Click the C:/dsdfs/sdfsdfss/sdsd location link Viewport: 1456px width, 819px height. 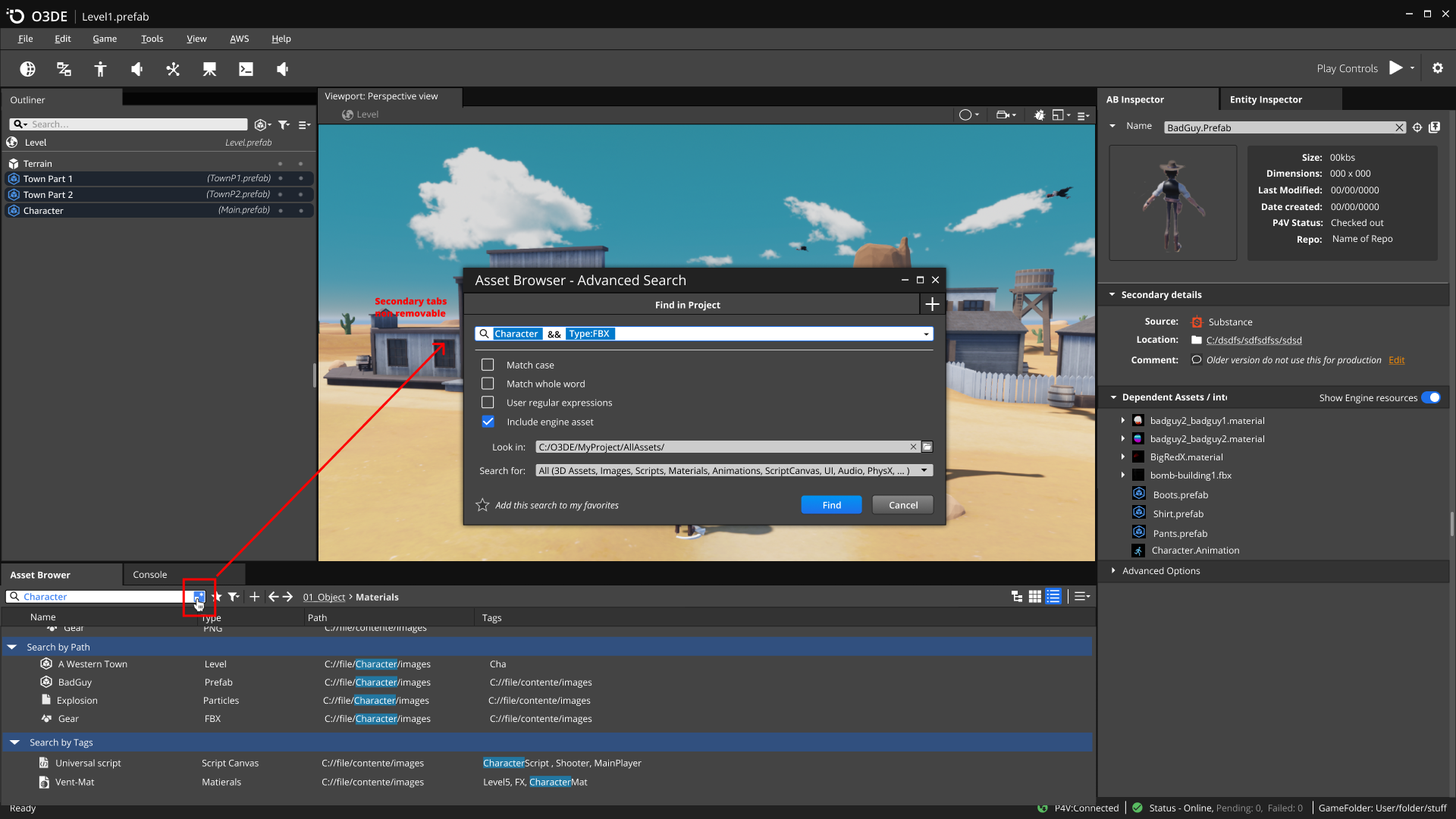pos(1254,340)
